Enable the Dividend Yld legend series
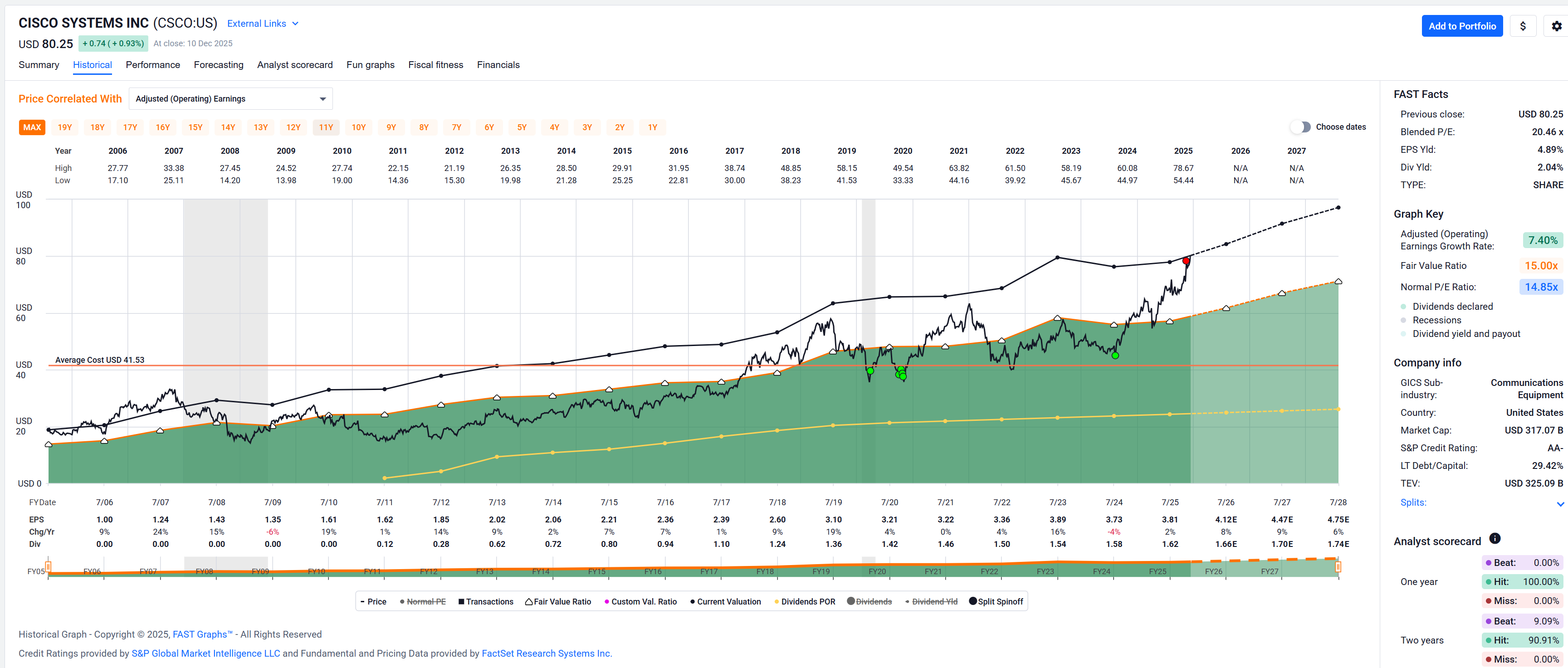This screenshot has width=1568, height=668. tap(934, 602)
